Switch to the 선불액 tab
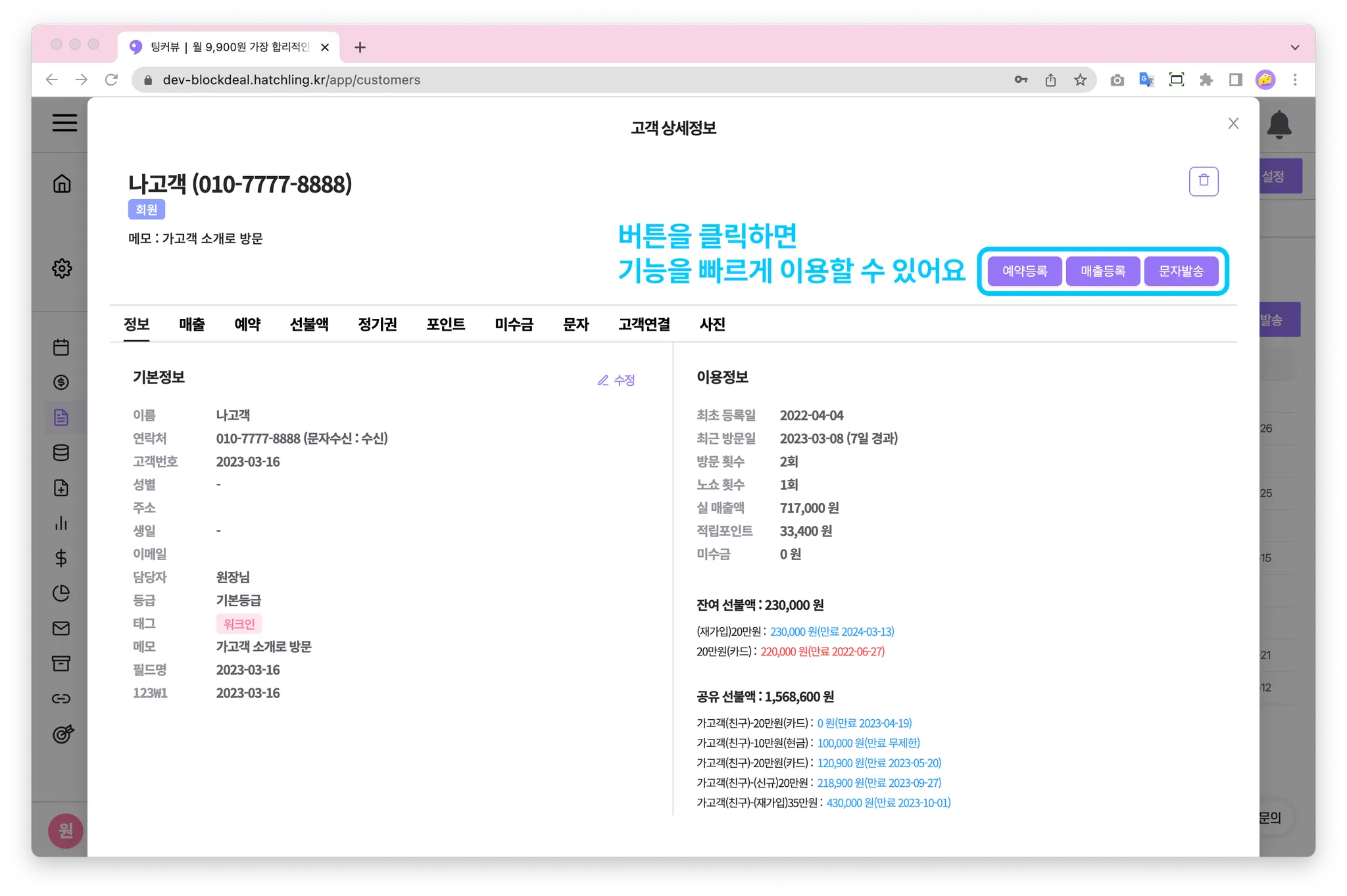Image resolution: width=1347 pixels, height=896 pixels. (309, 324)
